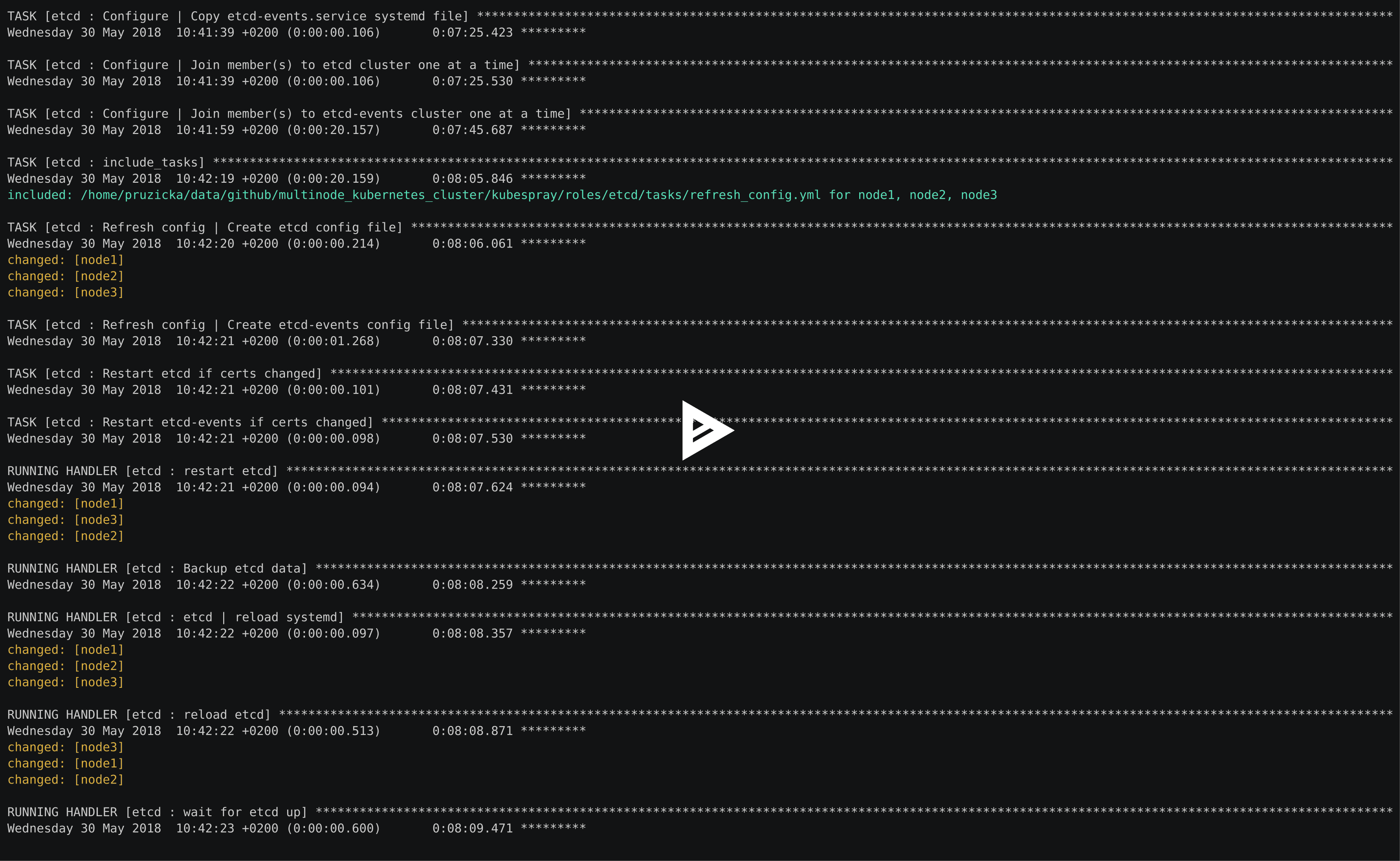
Task: Select 'changed: [node3]' under reload etcd handler
Action: click(x=65, y=747)
